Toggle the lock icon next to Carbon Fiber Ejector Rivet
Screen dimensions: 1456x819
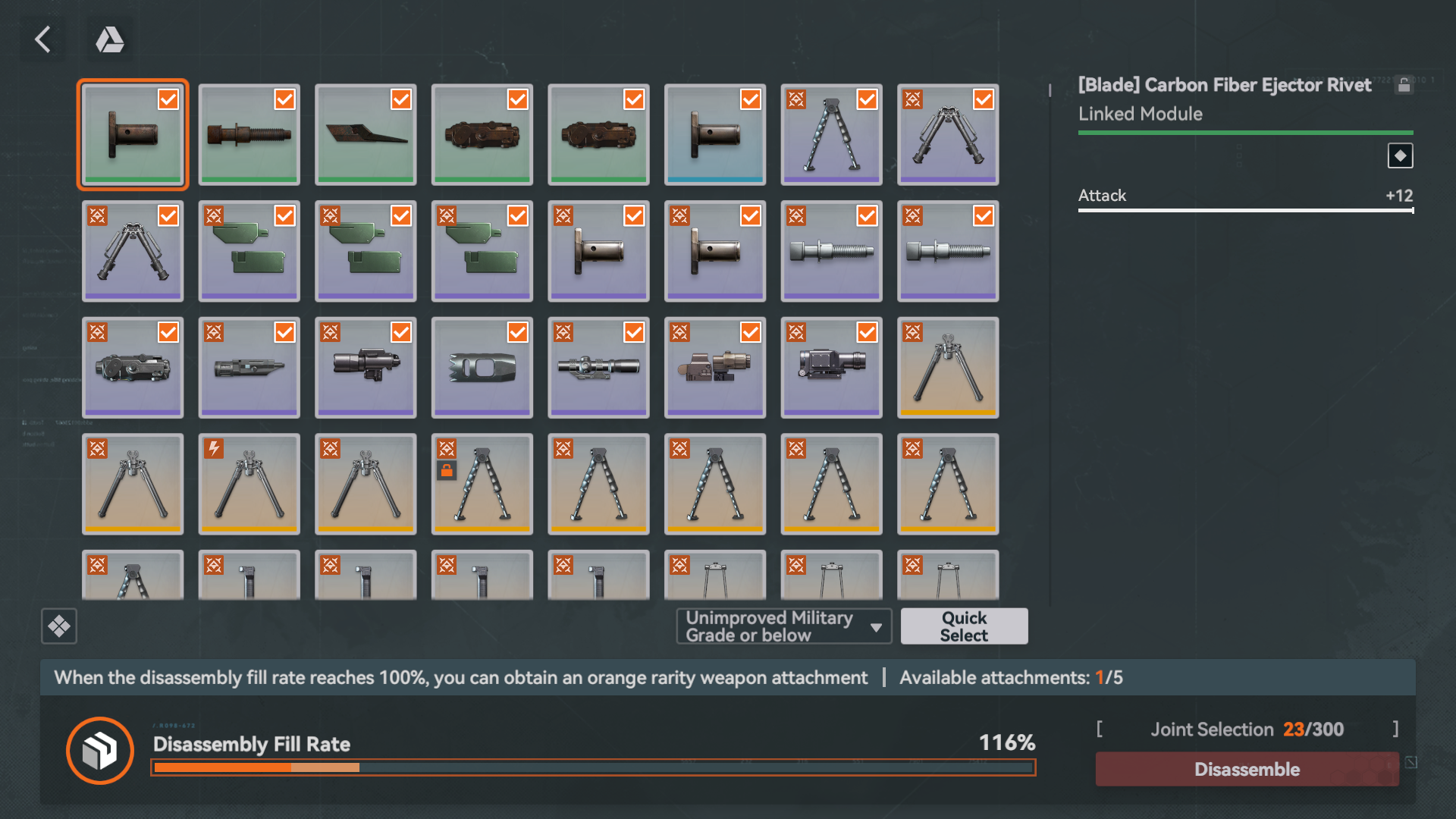pyautogui.click(x=1404, y=85)
